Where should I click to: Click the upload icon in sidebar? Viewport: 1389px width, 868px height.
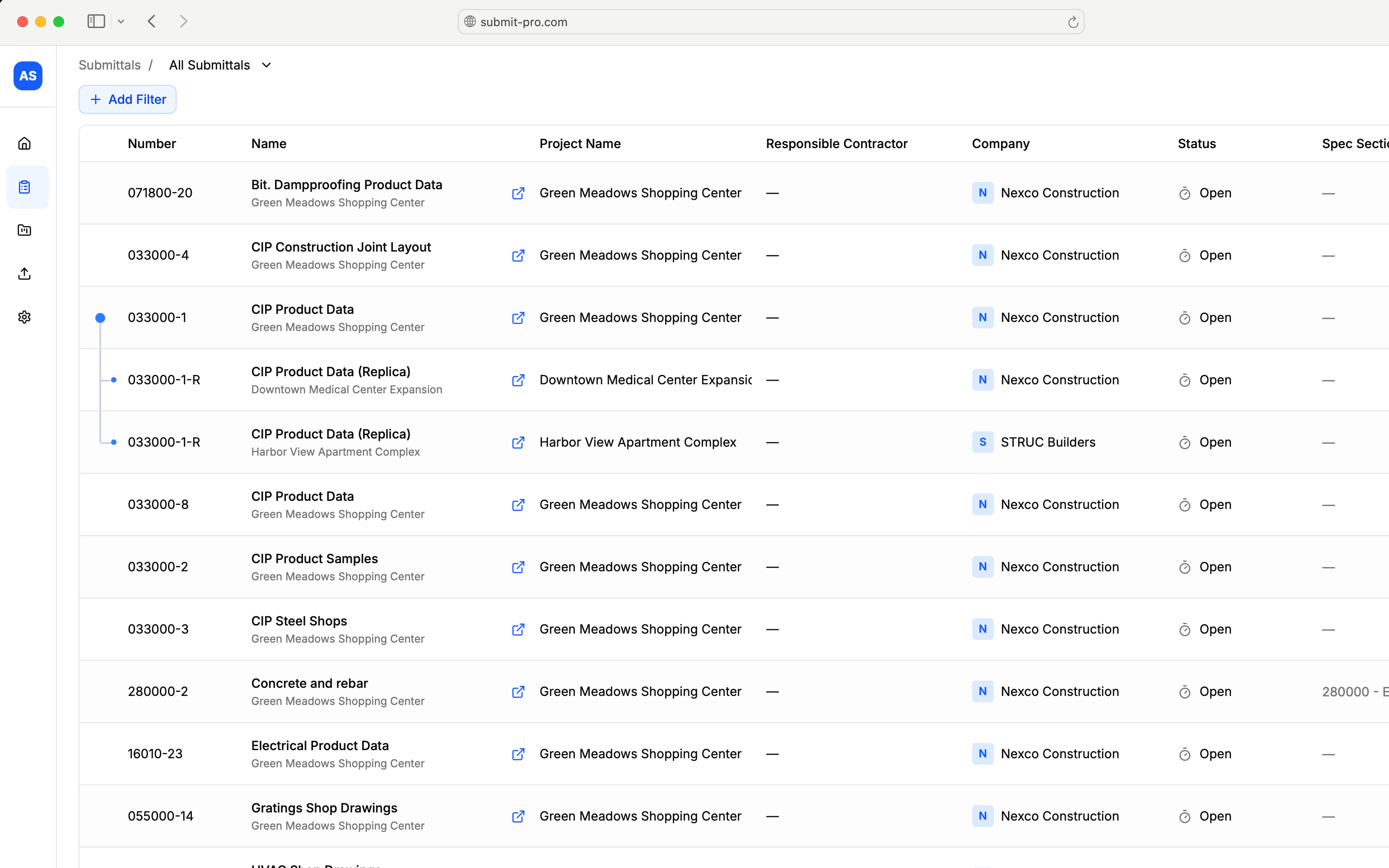pos(24,274)
